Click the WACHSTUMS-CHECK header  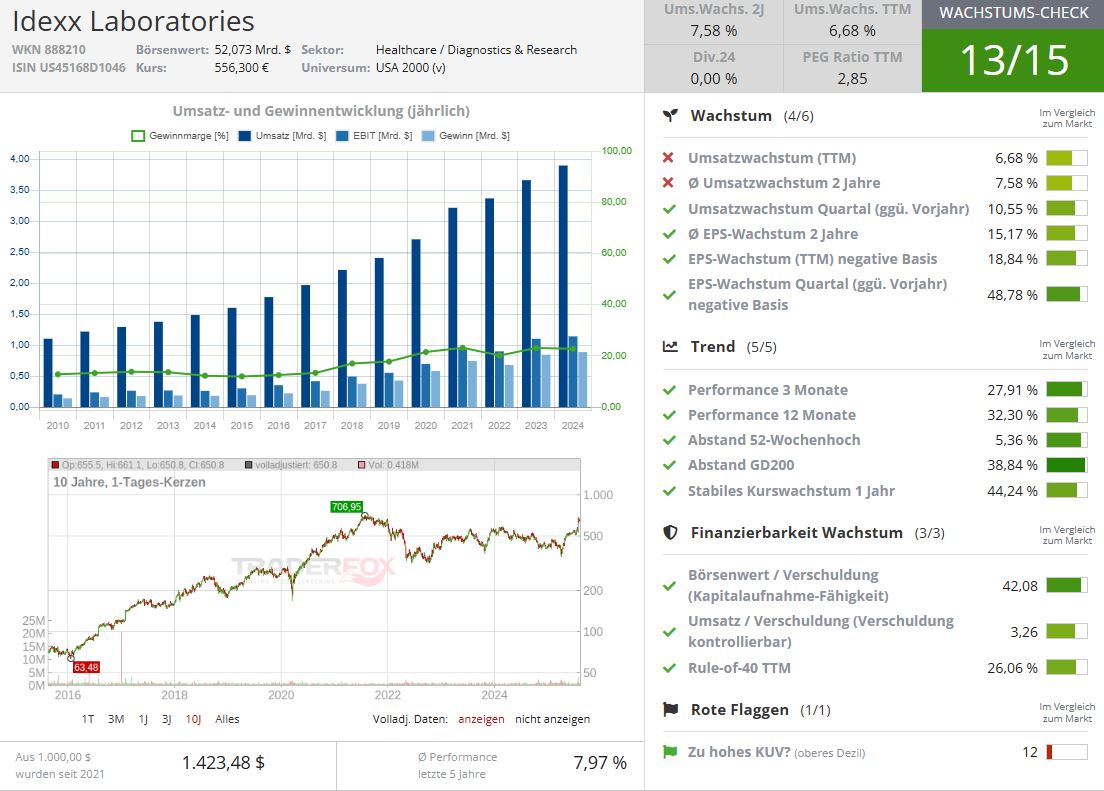1014,13
